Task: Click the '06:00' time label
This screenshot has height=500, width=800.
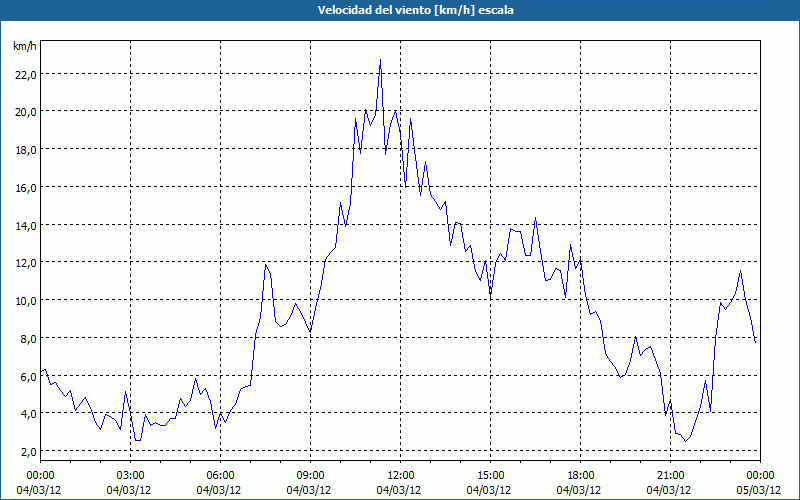Action: (x=220, y=476)
